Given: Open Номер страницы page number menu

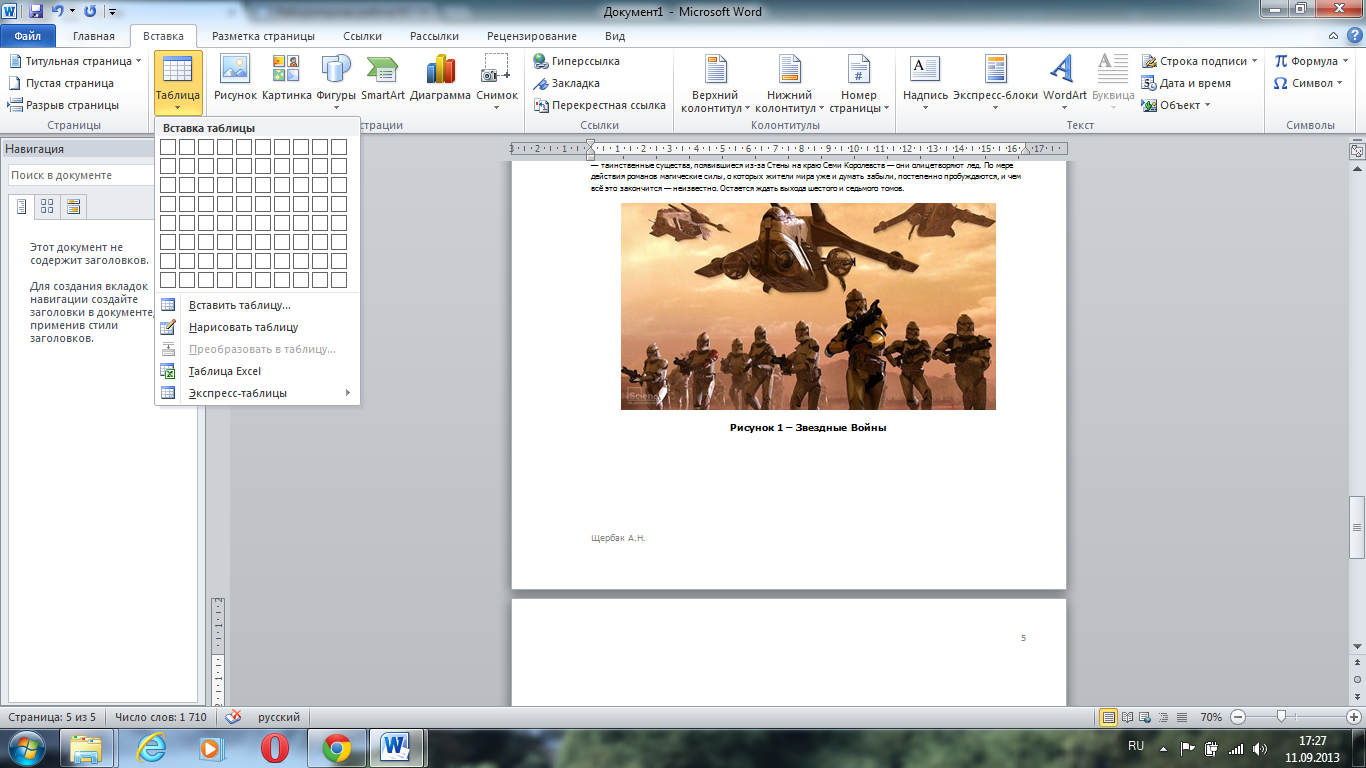Looking at the screenshot, I should (x=859, y=83).
